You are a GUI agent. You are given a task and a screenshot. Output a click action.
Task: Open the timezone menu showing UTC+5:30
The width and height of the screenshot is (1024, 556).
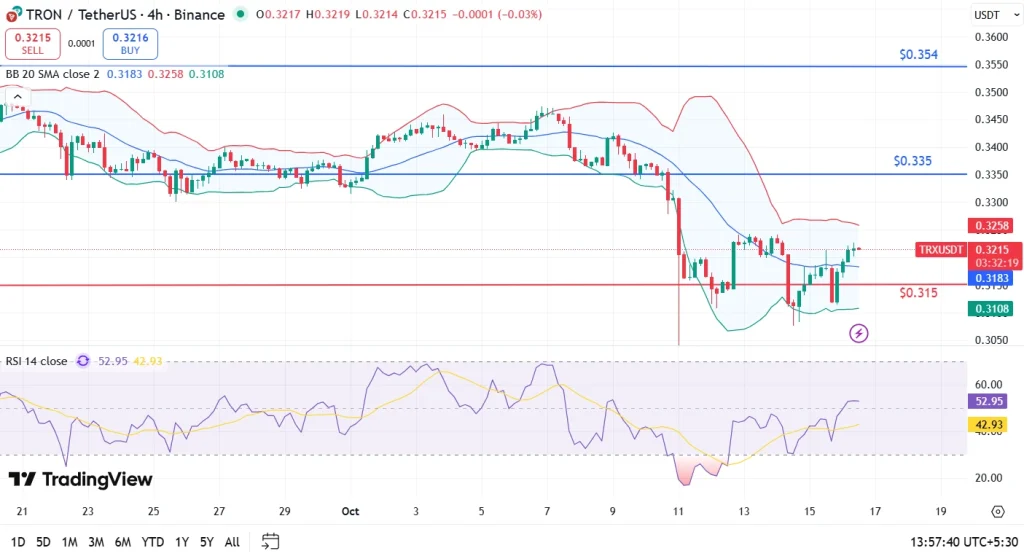point(967,541)
